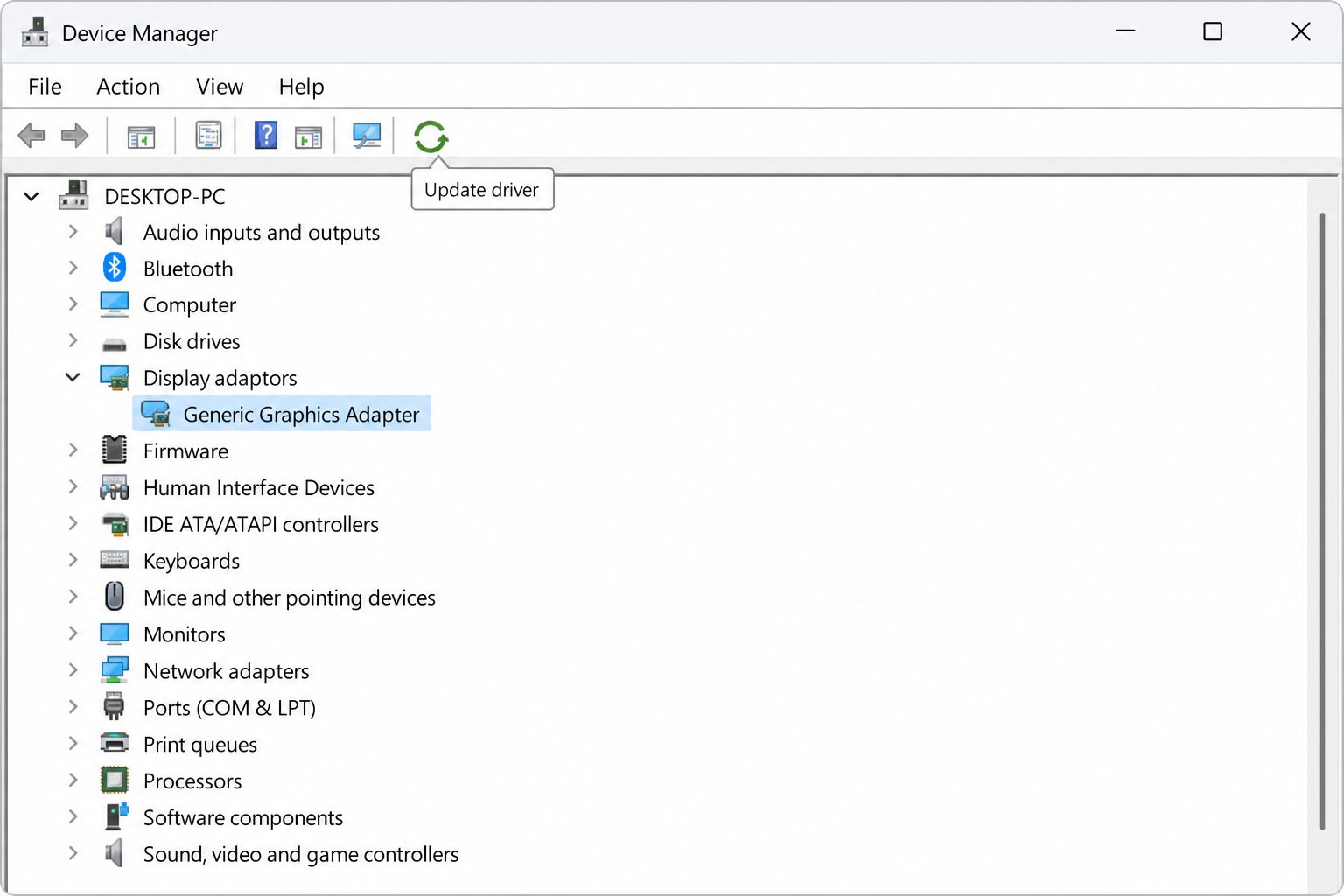The height and width of the screenshot is (896, 1344).
Task: Click the Generic Graphics Adapter device icon
Action: click(x=156, y=414)
